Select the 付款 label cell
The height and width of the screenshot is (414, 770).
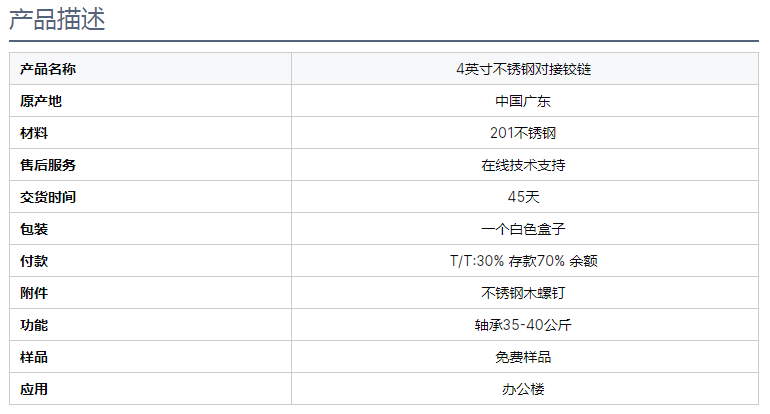tap(34, 261)
